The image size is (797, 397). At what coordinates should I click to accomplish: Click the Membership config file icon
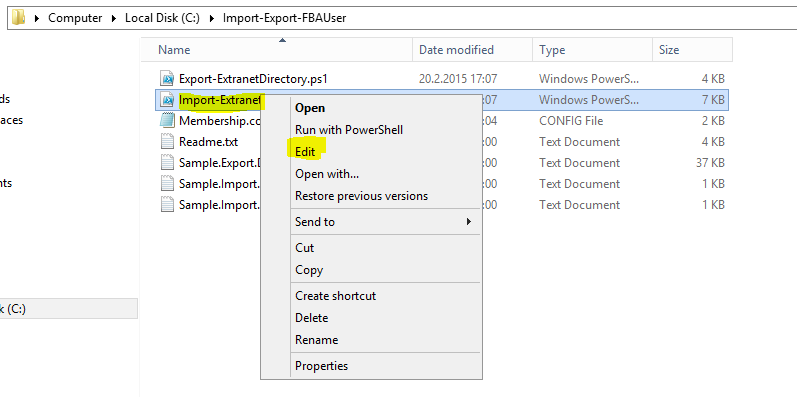[x=167, y=121]
